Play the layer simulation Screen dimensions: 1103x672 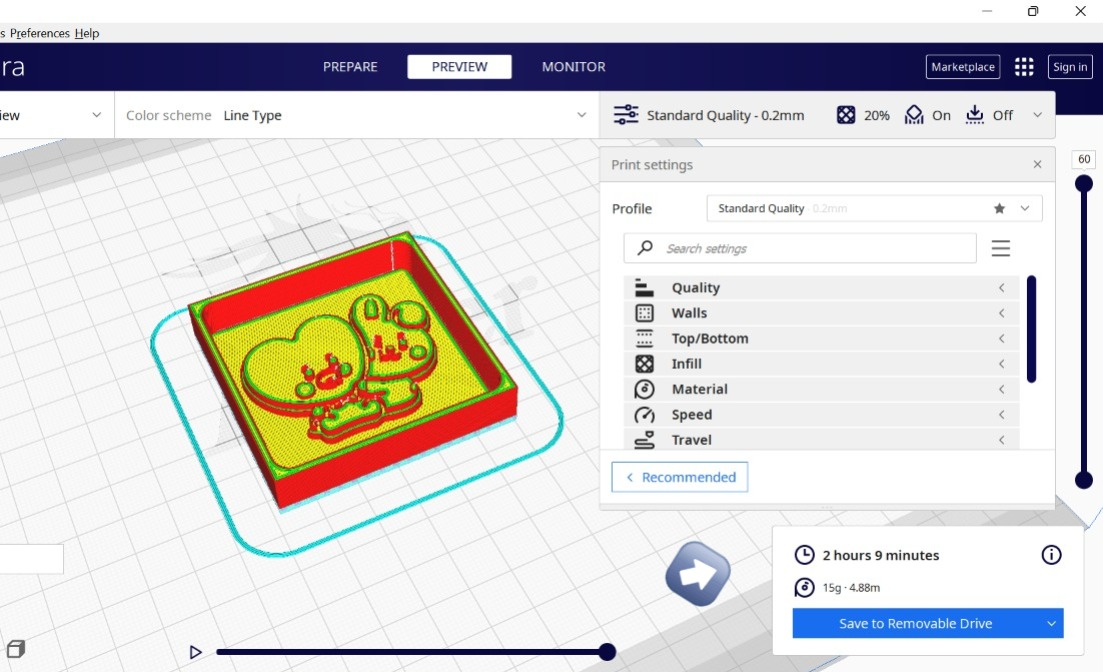click(196, 652)
